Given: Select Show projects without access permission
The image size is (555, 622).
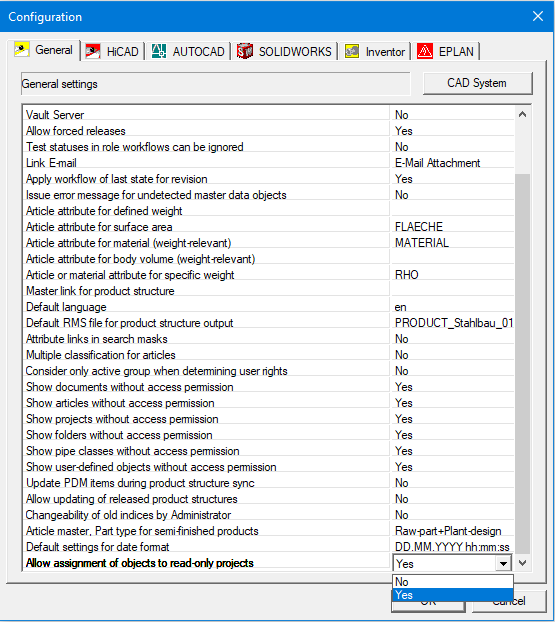Looking at the screenshot, I should [x=206, y=419].
